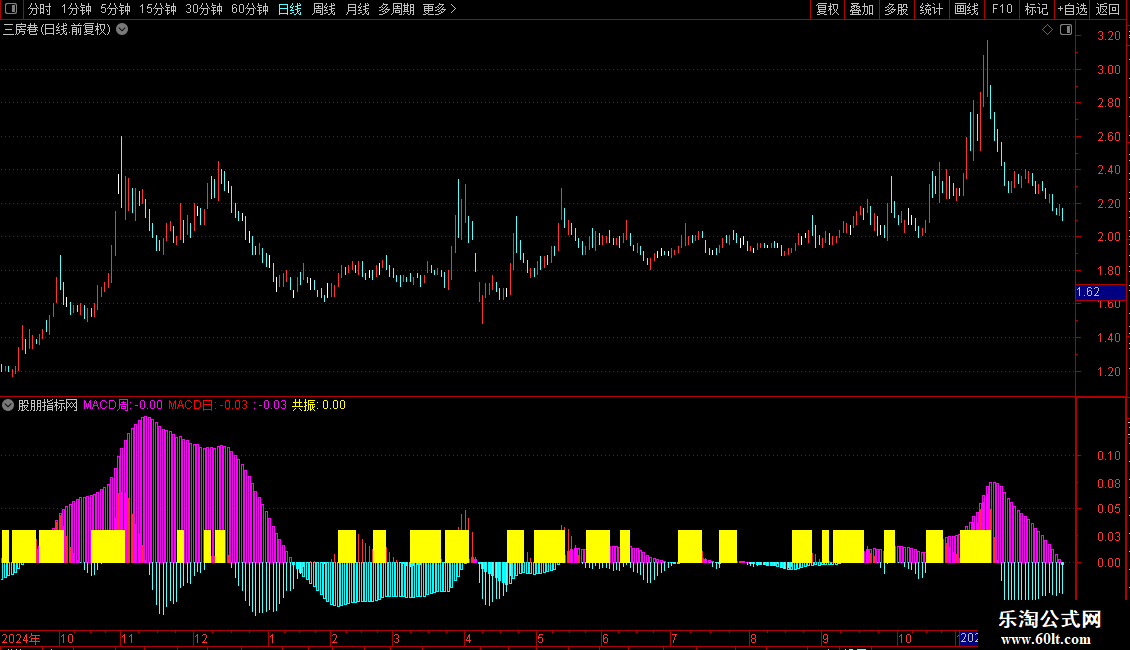Click the MACD周 indicator value label
1130x650 pixels.
pos(123,405)
